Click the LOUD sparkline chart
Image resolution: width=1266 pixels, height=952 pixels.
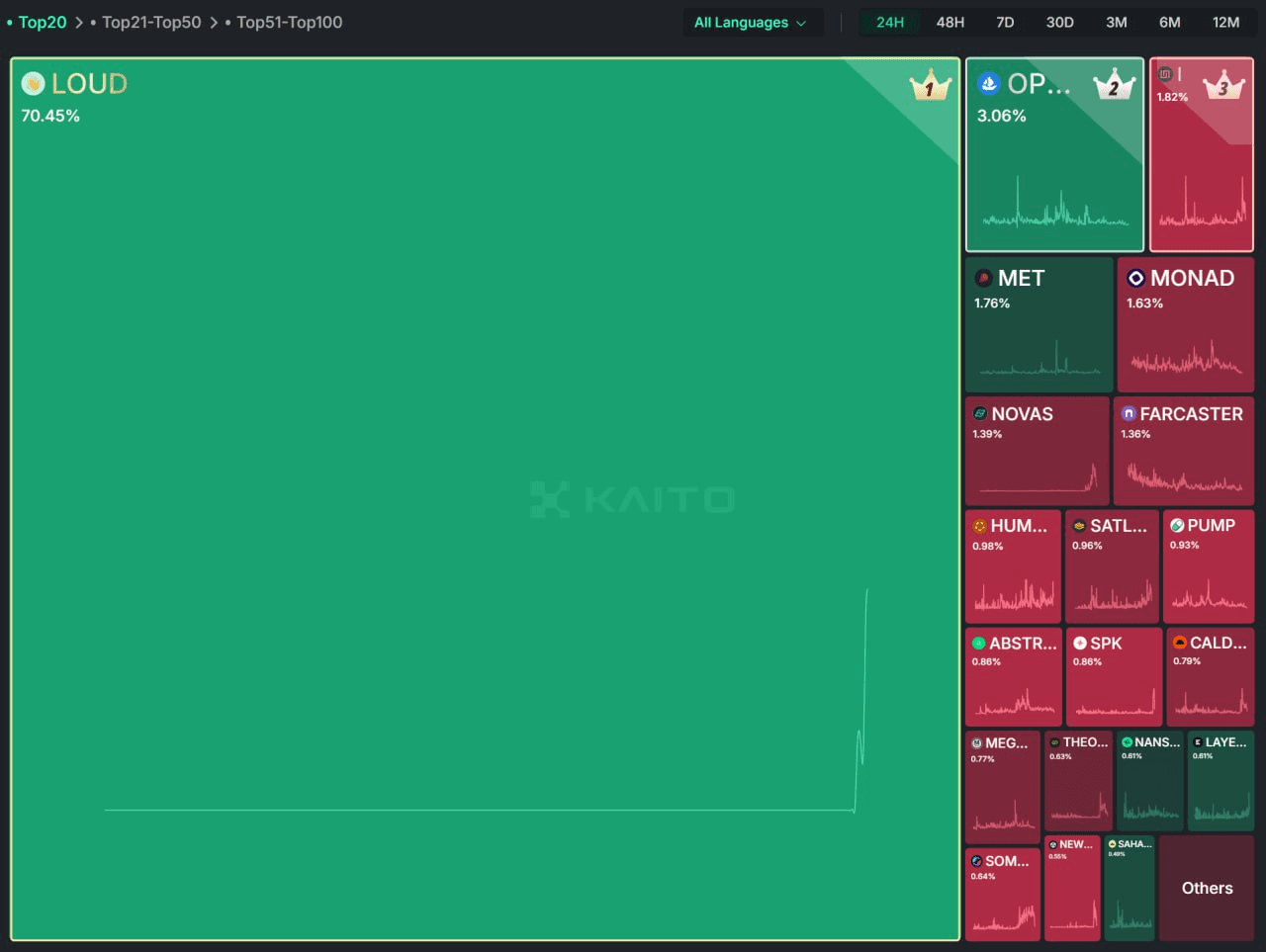[x=486, y=701]
